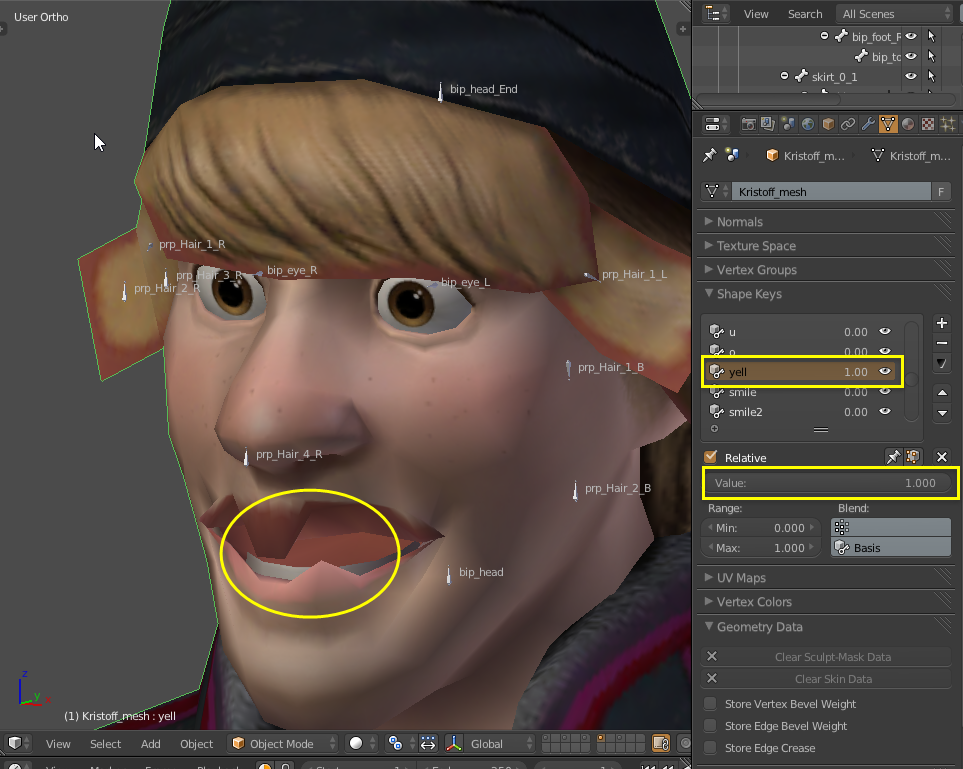Open the 3D View editor type selector
Image resolution: width=963 pixels, height=769 pixels.
(18, 744)
